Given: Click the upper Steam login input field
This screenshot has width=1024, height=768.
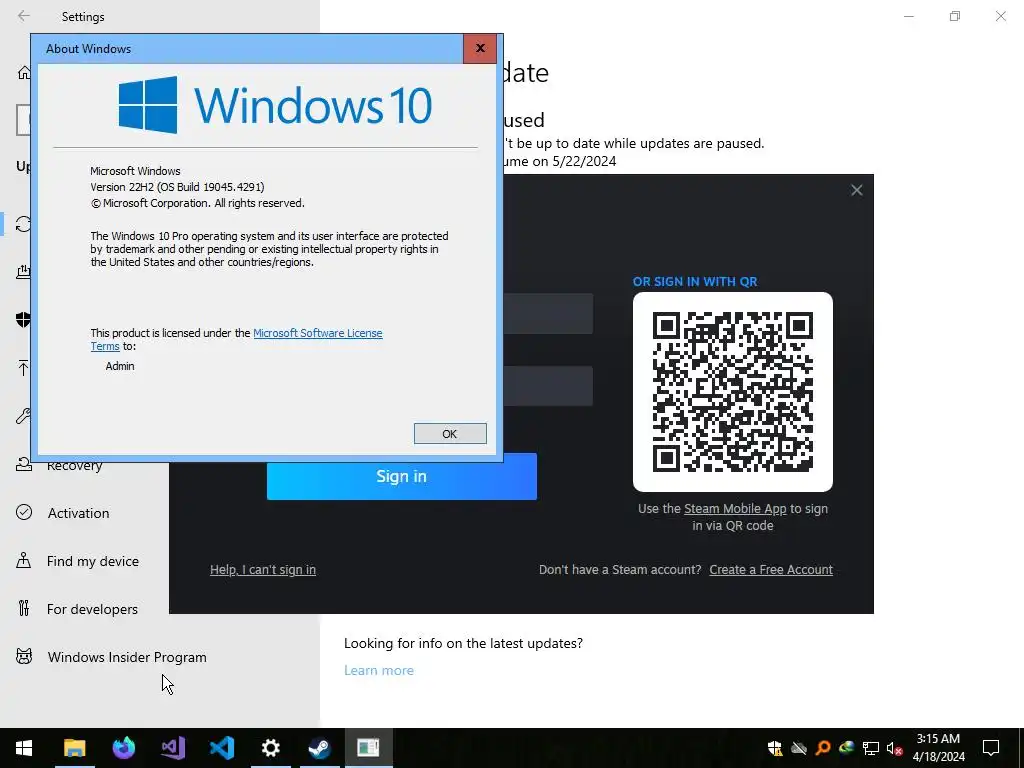Looking at the screenshot, I should click(548, 313).
